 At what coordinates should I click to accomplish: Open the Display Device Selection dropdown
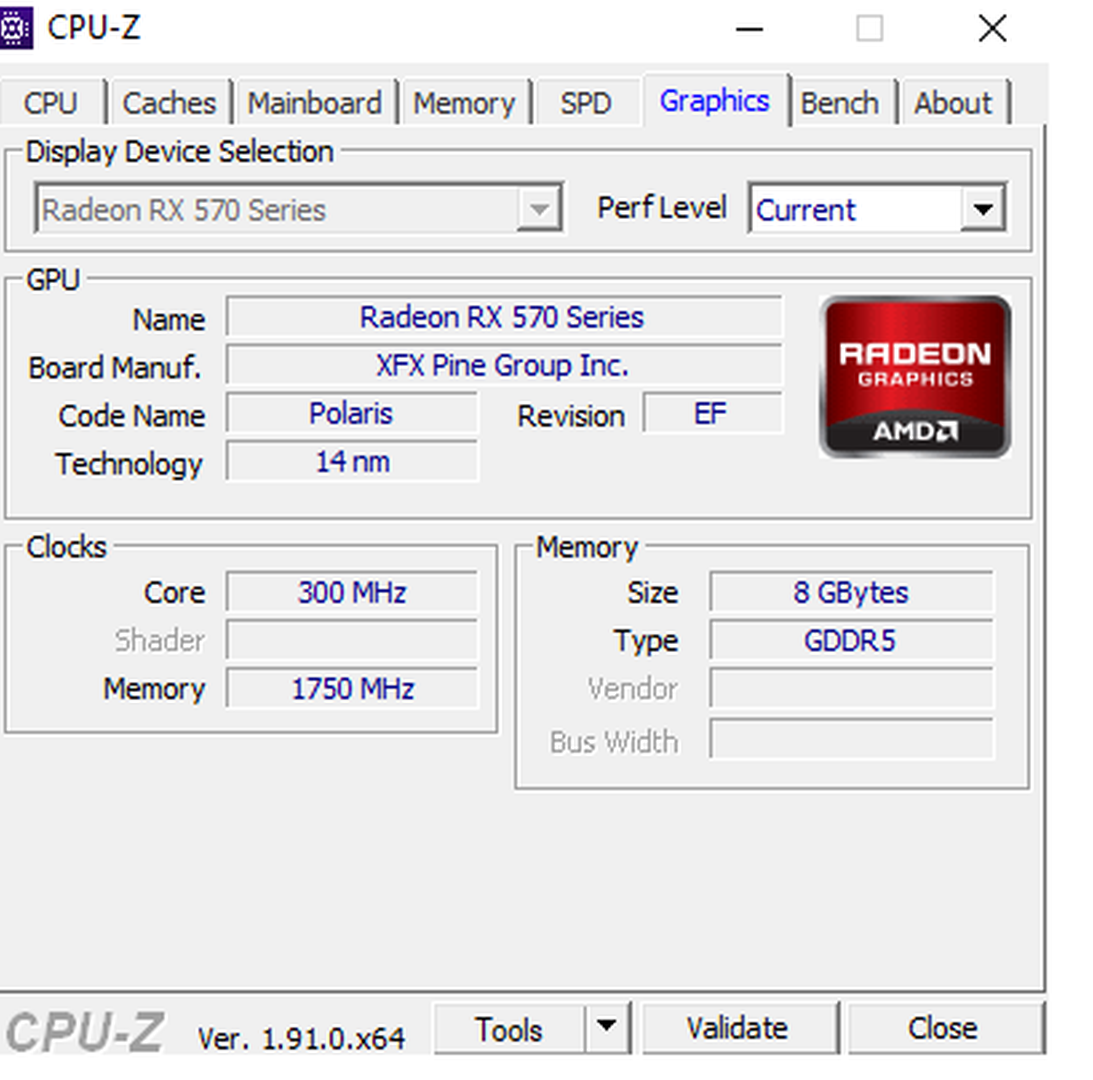pyautogui.click(x=298, y=208)
